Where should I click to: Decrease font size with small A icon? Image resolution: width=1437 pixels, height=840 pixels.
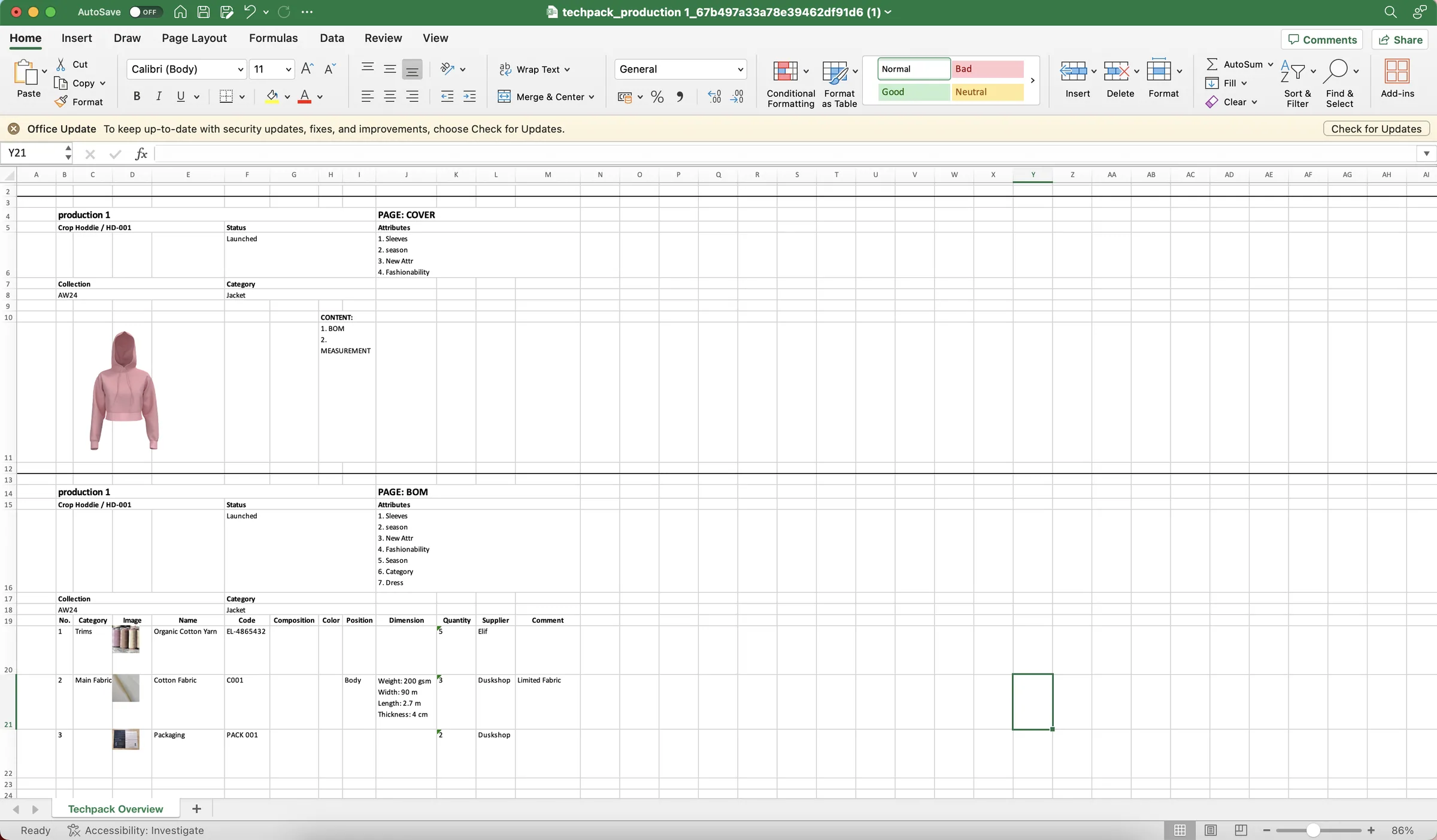(x=330, y=69)
